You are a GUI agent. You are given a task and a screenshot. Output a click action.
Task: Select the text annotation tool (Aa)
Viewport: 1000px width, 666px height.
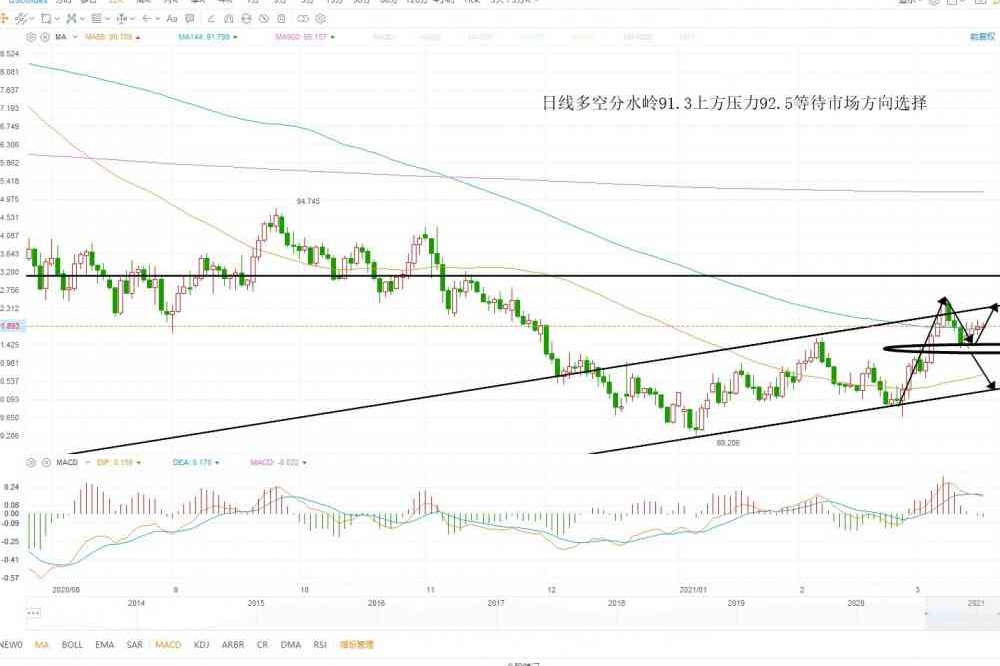[x=172, y=18]
